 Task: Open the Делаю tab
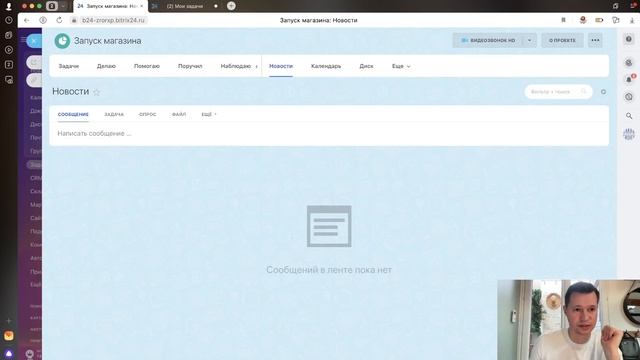tap(106, 66)
